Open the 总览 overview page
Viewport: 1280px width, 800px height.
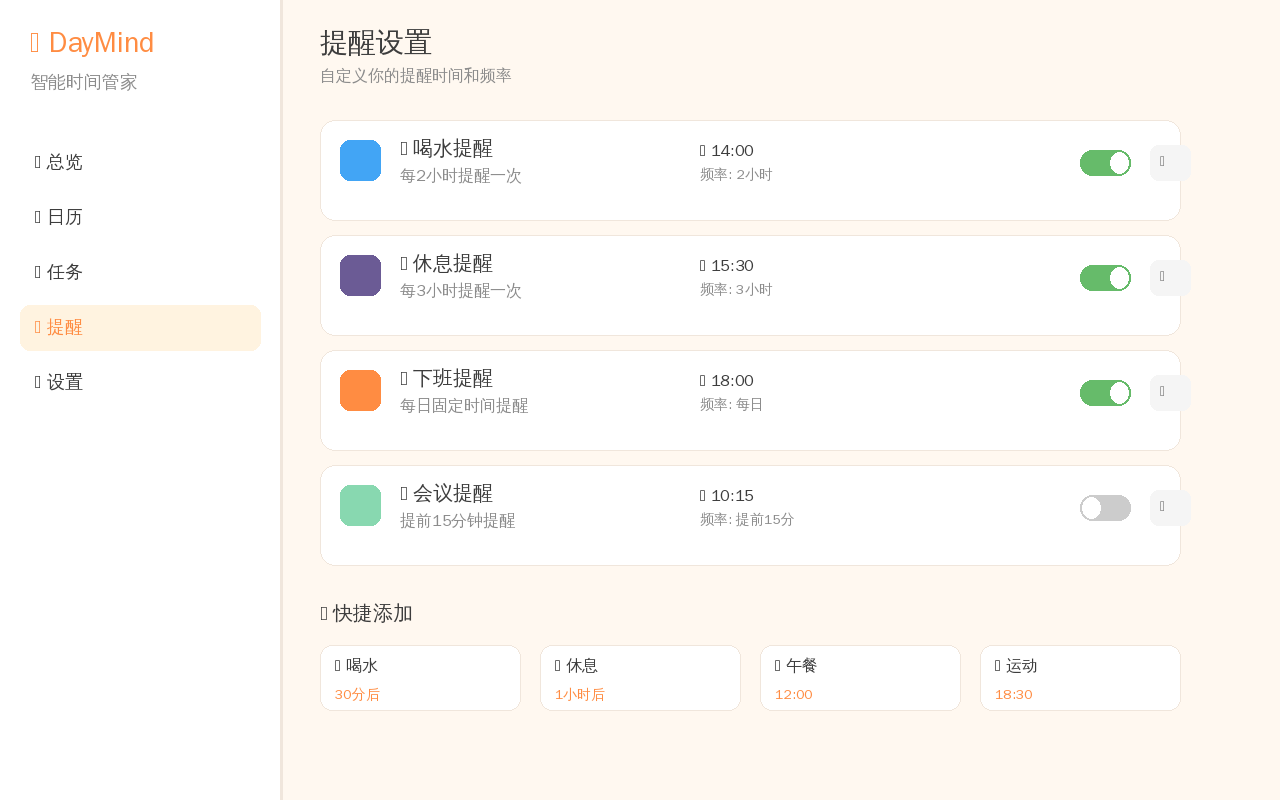pyautogui.click(x=140, y=162)
